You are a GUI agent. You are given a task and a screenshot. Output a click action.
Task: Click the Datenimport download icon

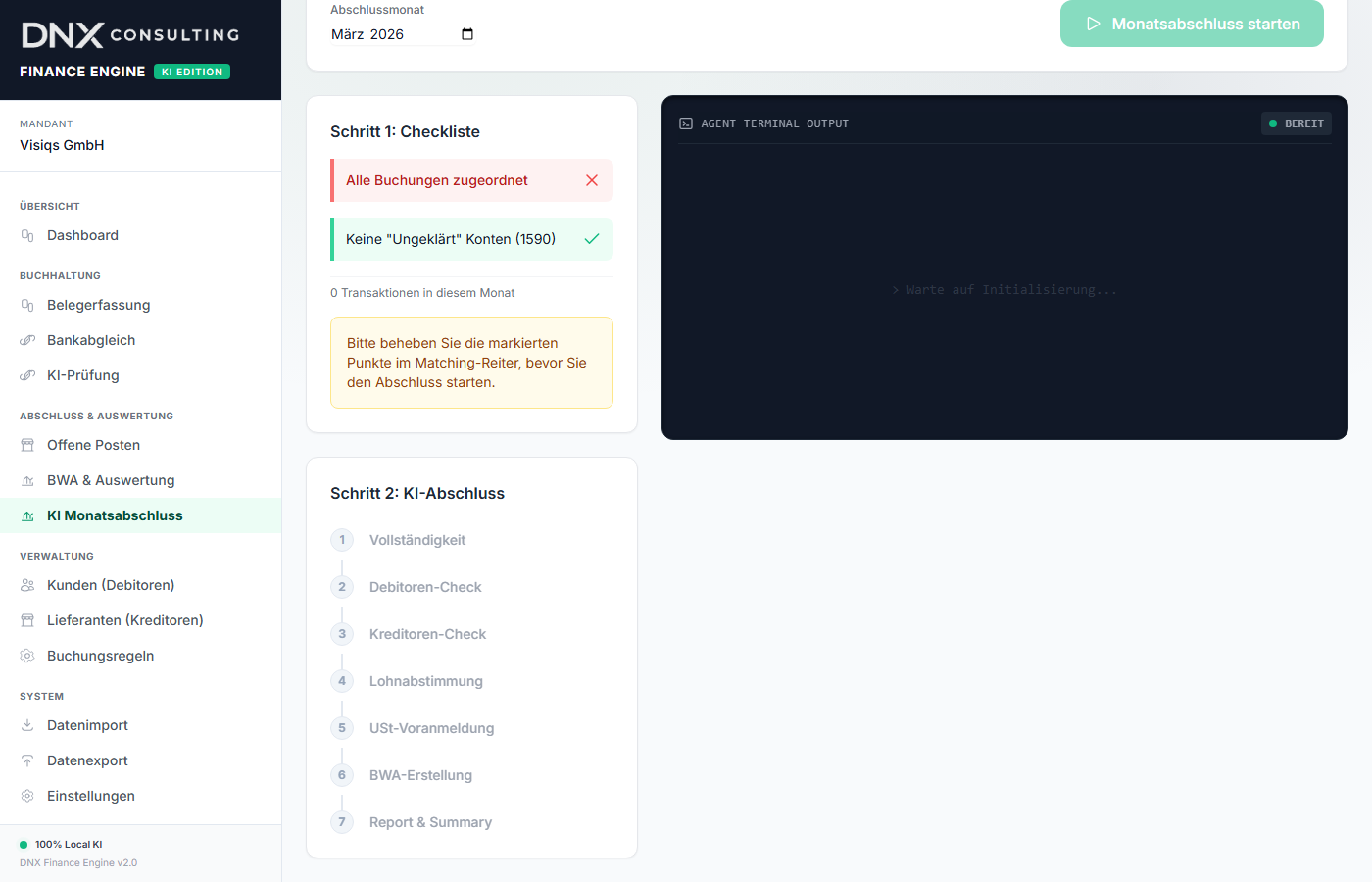[27, 726]
